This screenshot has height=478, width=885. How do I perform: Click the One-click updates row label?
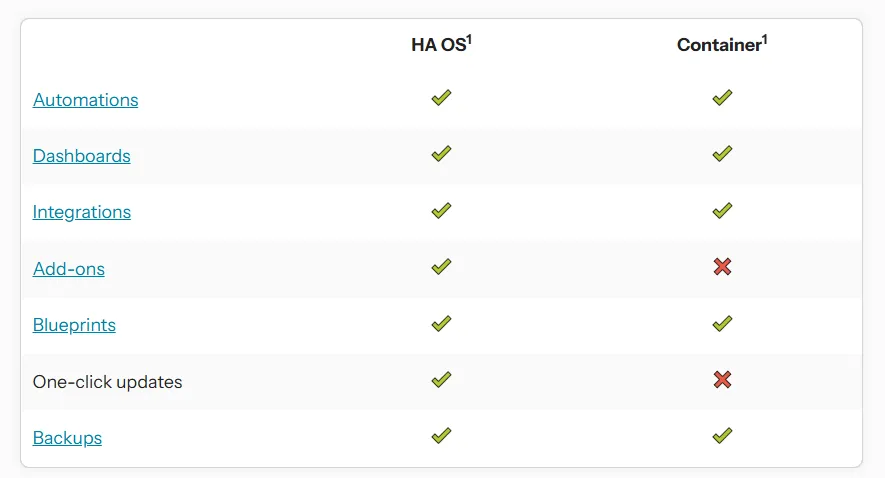click(107, 382)
